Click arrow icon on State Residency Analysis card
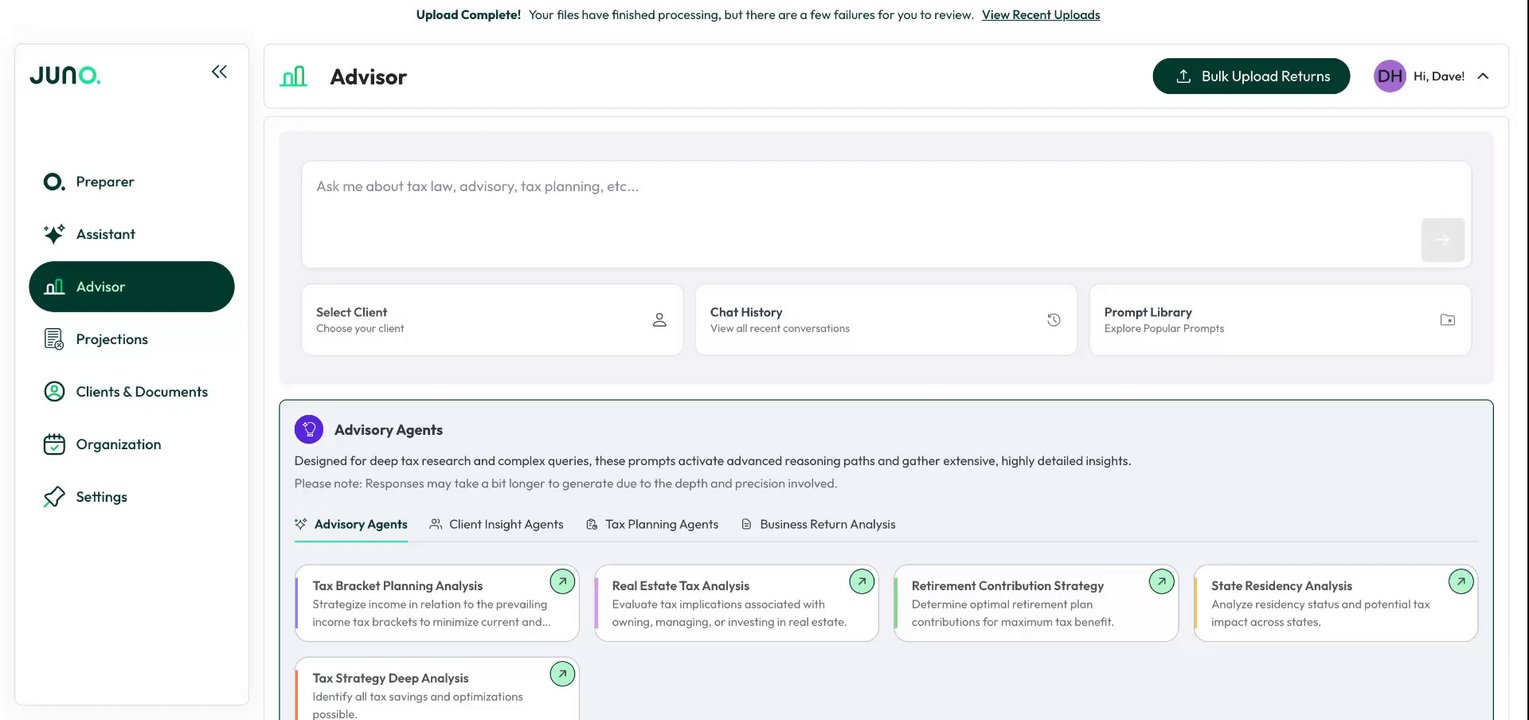Image resolution: width=1529 pixels, height=720 pixels. pos(1461,581)
